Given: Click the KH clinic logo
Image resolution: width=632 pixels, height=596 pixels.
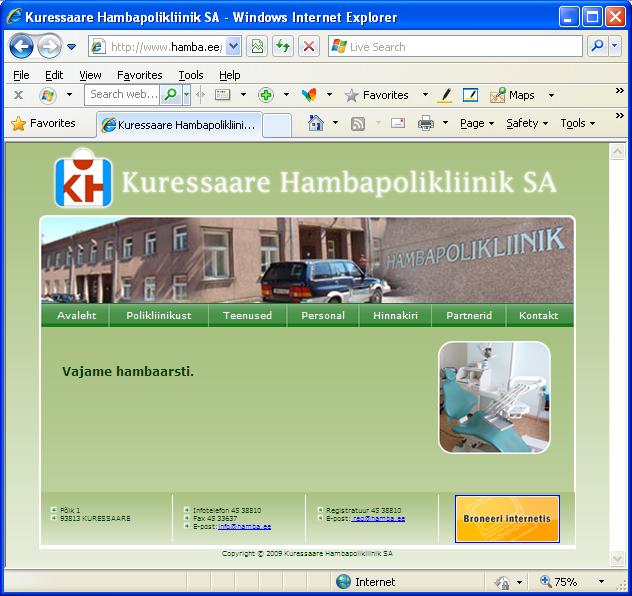Looking at the screenshot, I should [83, 178].
